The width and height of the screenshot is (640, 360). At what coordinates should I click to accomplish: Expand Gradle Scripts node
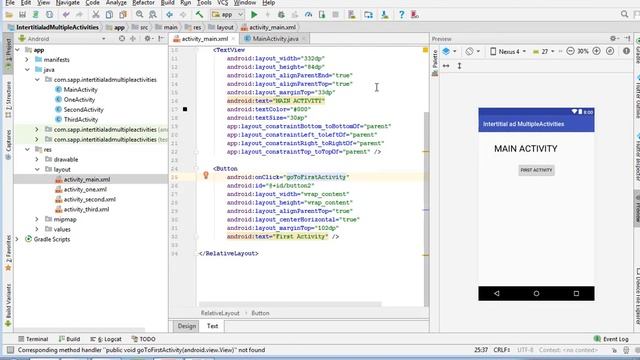(18, 239)
